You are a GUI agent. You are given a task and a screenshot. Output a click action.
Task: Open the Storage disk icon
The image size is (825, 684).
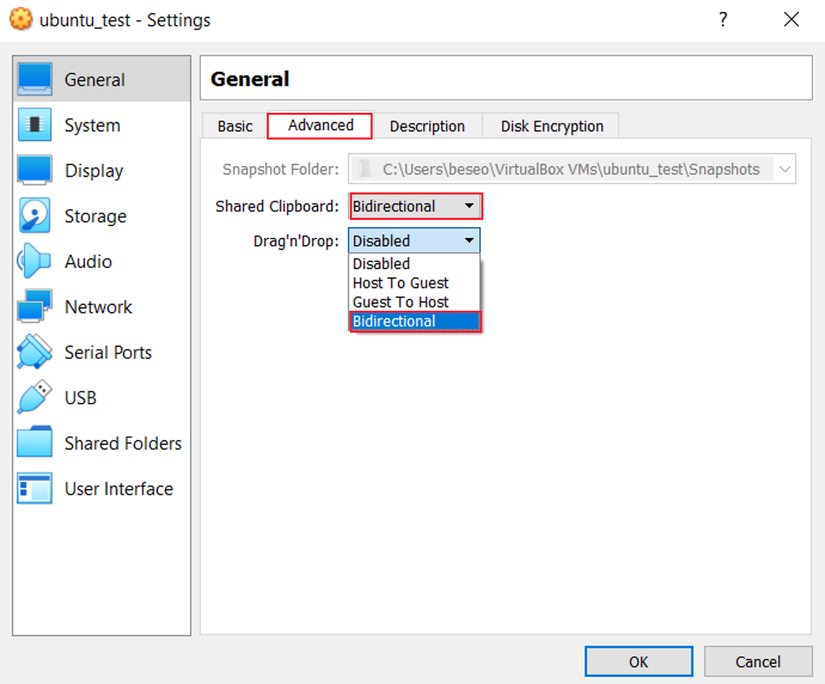pyautogui.click(x=35, y=216)
